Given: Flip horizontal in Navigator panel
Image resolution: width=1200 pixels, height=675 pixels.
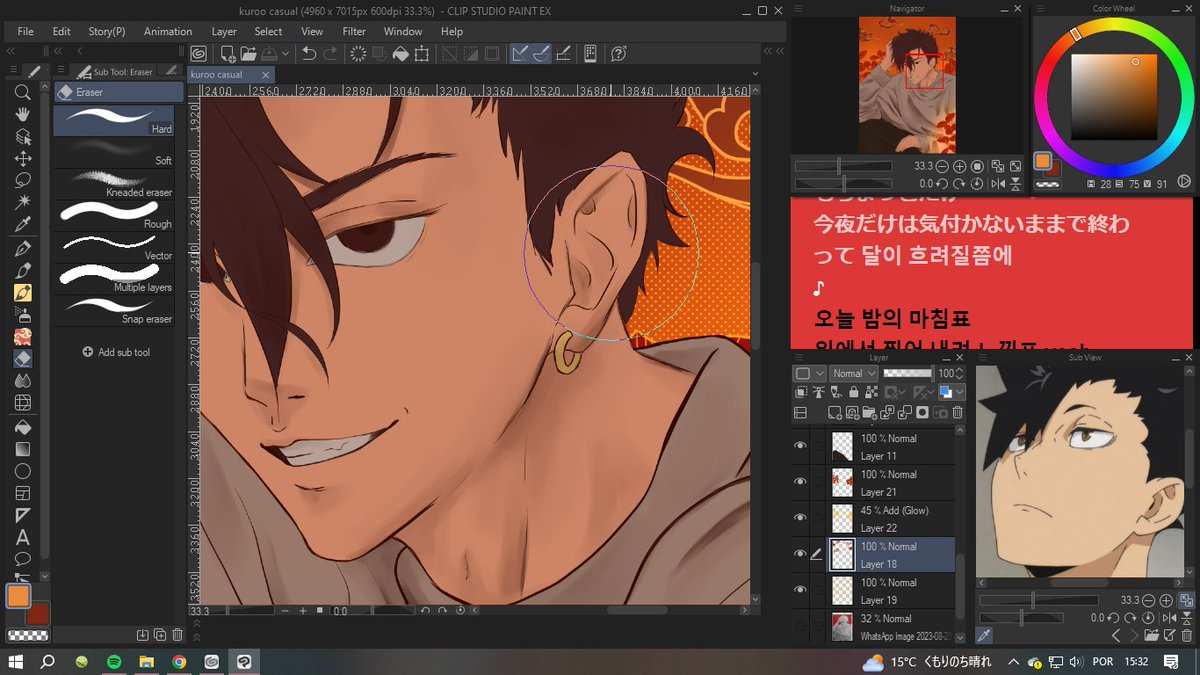Looking at the screenshot, I should 997,184.
